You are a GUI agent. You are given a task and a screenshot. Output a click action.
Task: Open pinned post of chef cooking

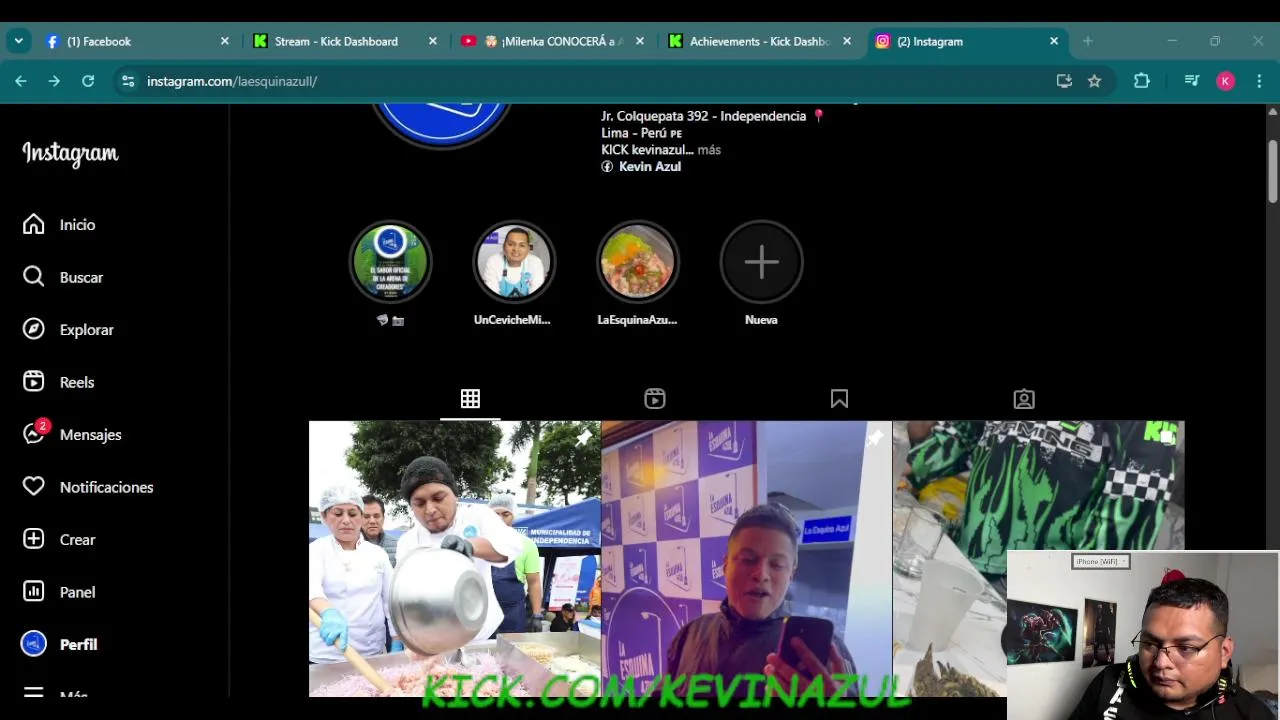[x=454, y=558]
